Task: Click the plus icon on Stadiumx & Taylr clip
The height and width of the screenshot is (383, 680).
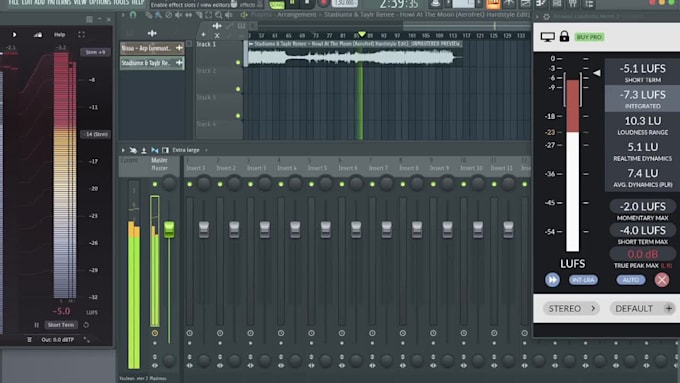Action: [x=179, y=63]
